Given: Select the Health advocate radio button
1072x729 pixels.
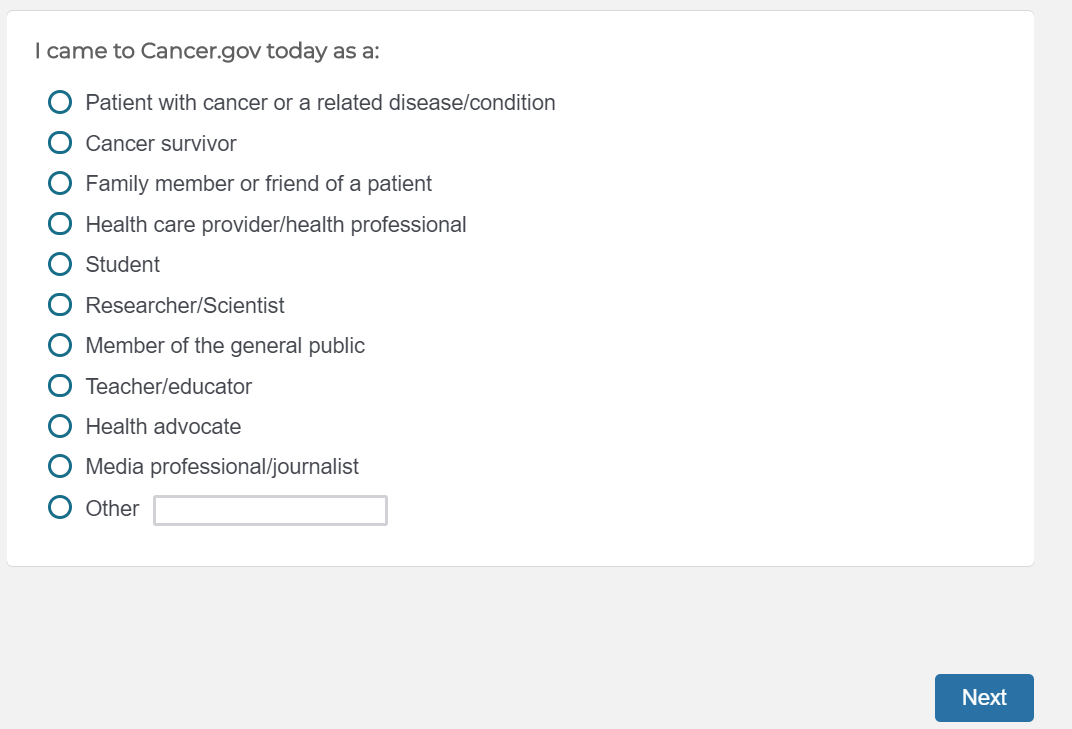Looking at the screenshot, I should coord(60,426).
